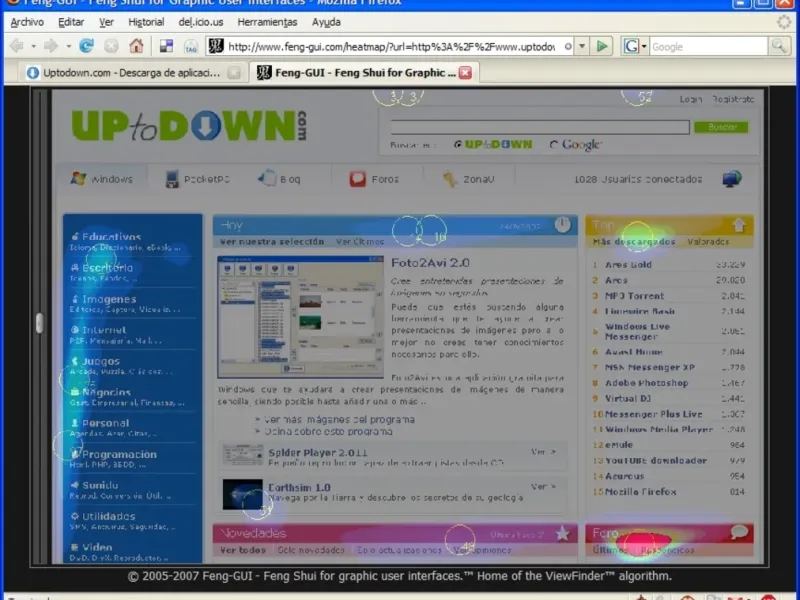Open the Archivo menu
The height and width of the screenshot is (600, 800).
coord(27,22)
